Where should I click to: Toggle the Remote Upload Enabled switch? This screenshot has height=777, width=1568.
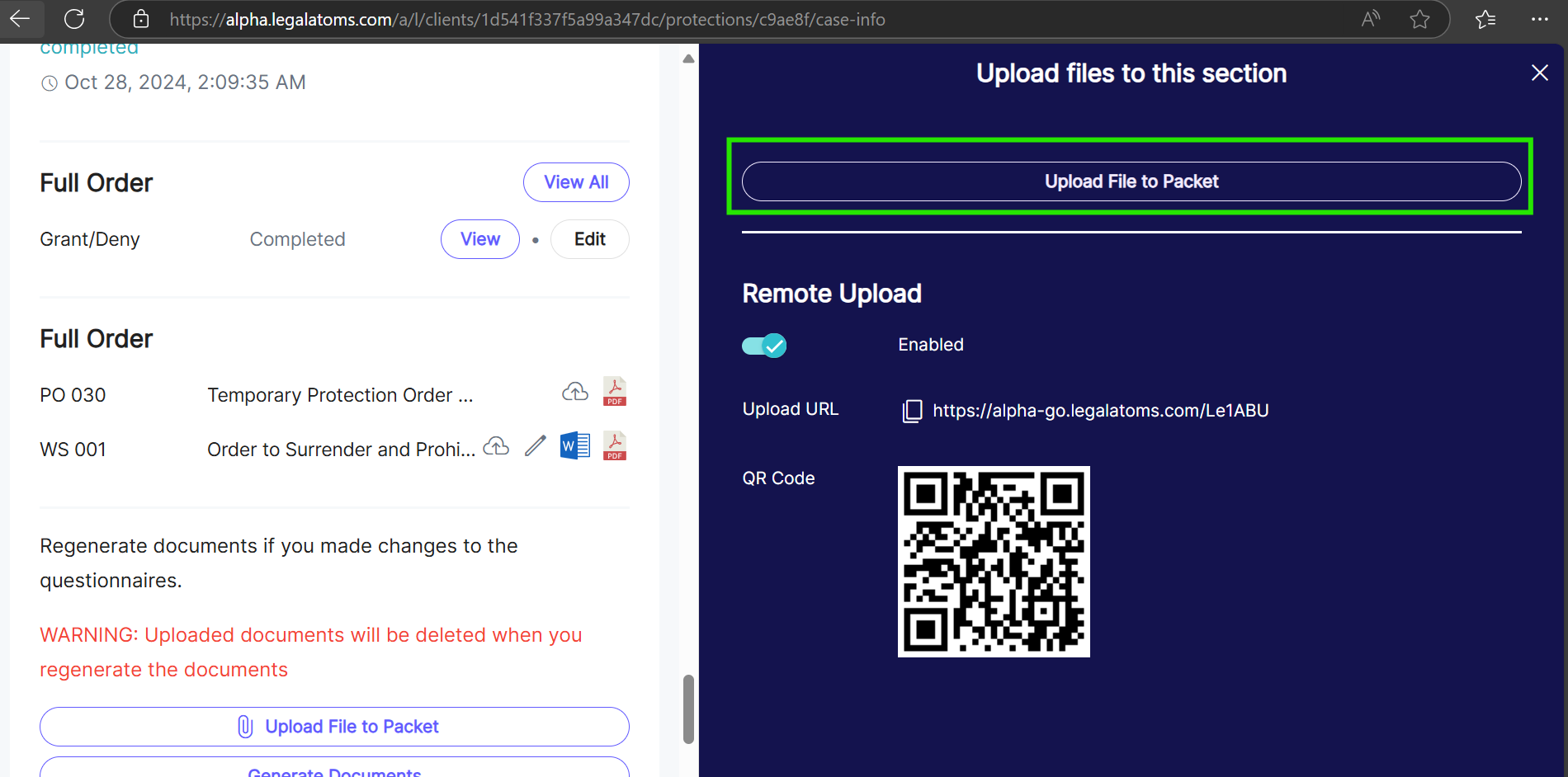click(x=764, y=346)
